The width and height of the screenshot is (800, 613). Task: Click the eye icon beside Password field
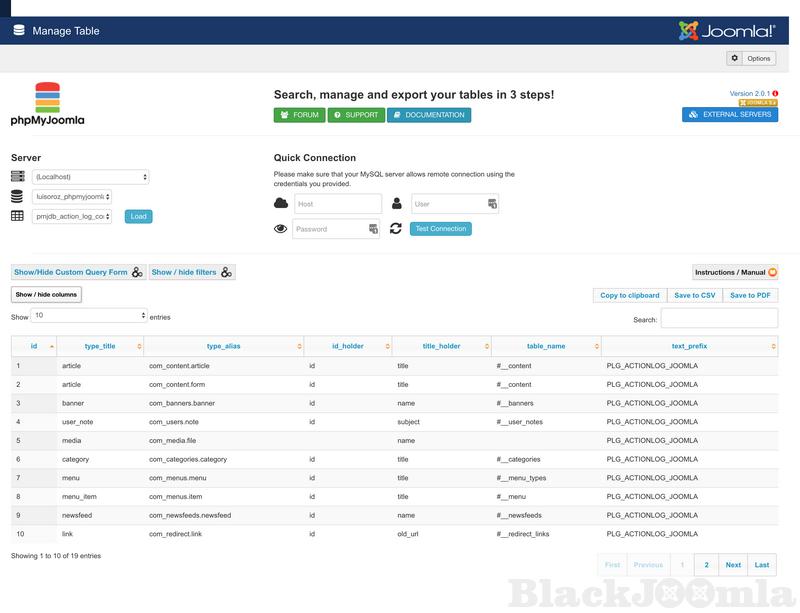click(281, 229)
